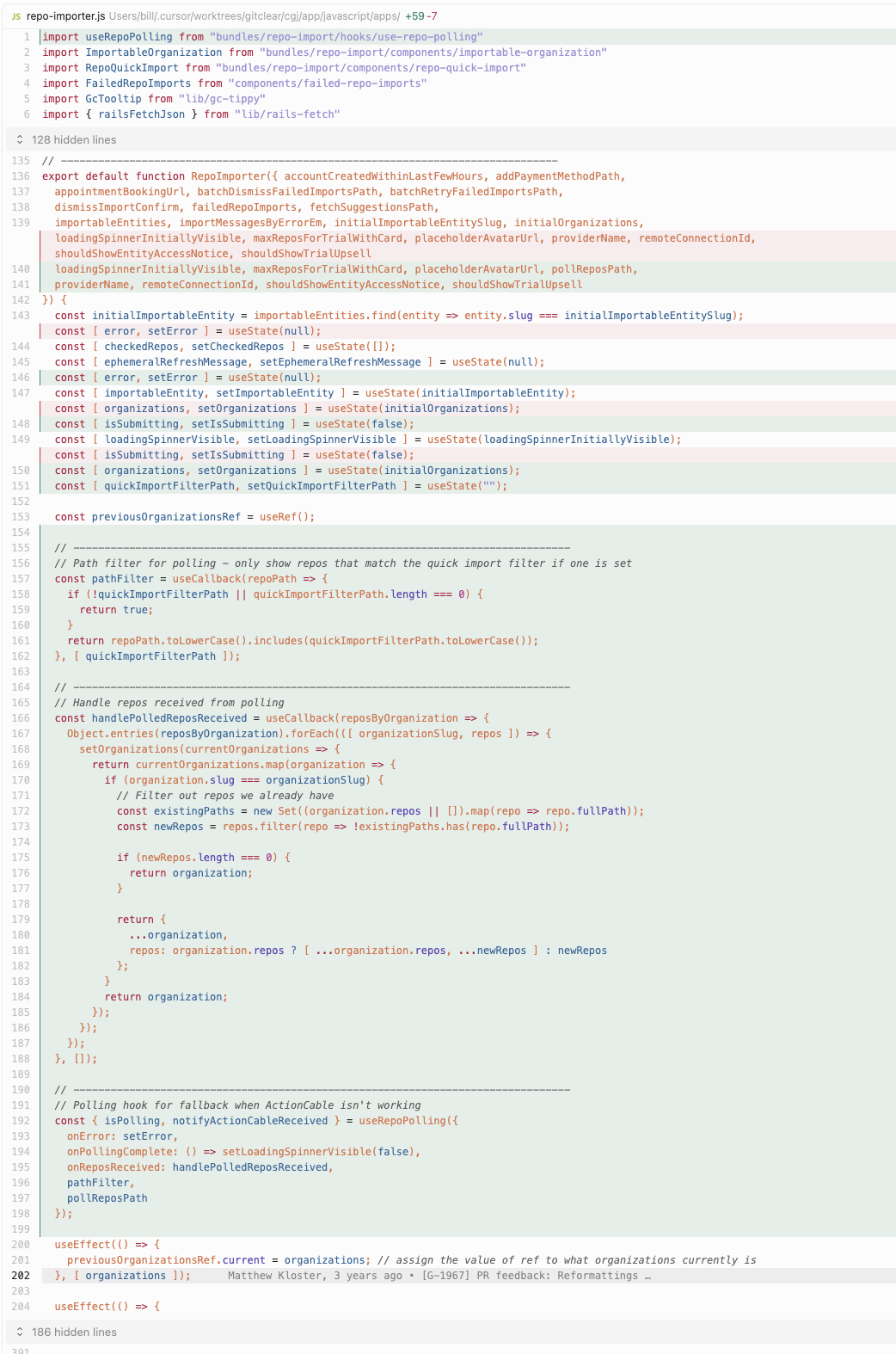Expand the 128 hidden lines section label
Viewport: 896px width, 1354px height.
coord(74,139)
